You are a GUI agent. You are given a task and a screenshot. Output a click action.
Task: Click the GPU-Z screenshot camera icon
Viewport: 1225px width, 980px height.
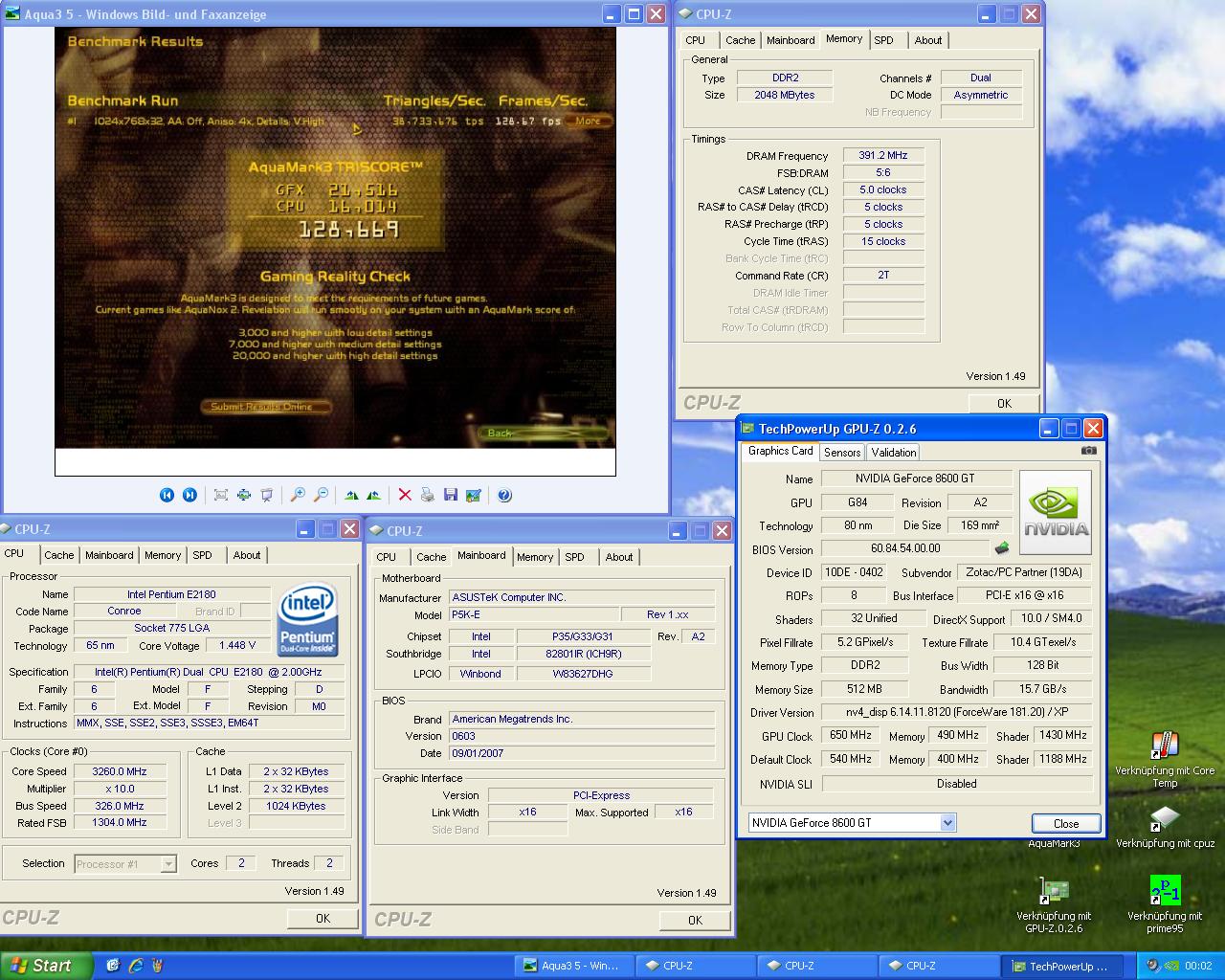1089,451
